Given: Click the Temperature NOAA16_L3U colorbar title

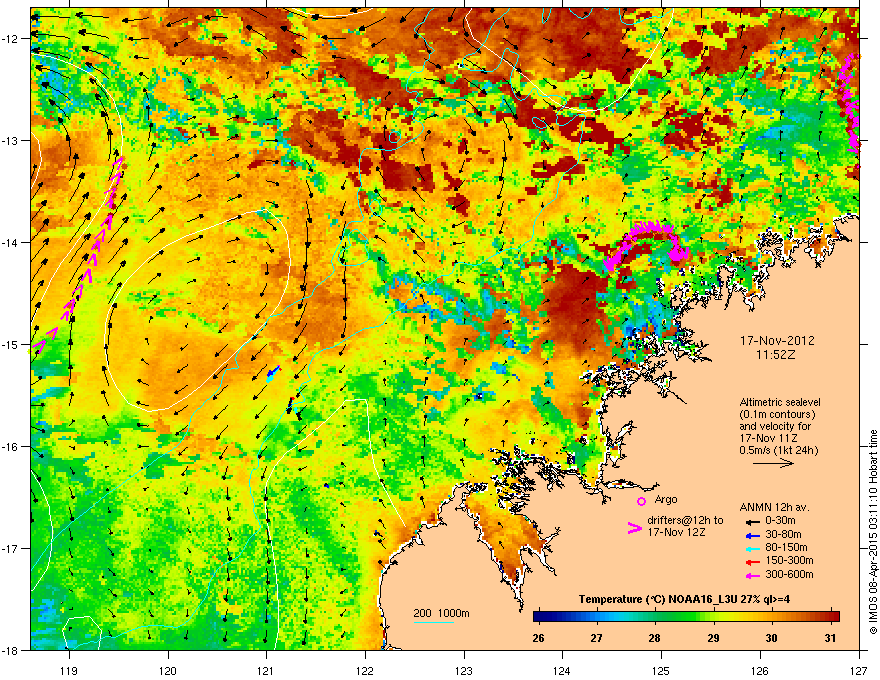Looking at the screenshot, I should pyautogui.click(x=684, y=599).
